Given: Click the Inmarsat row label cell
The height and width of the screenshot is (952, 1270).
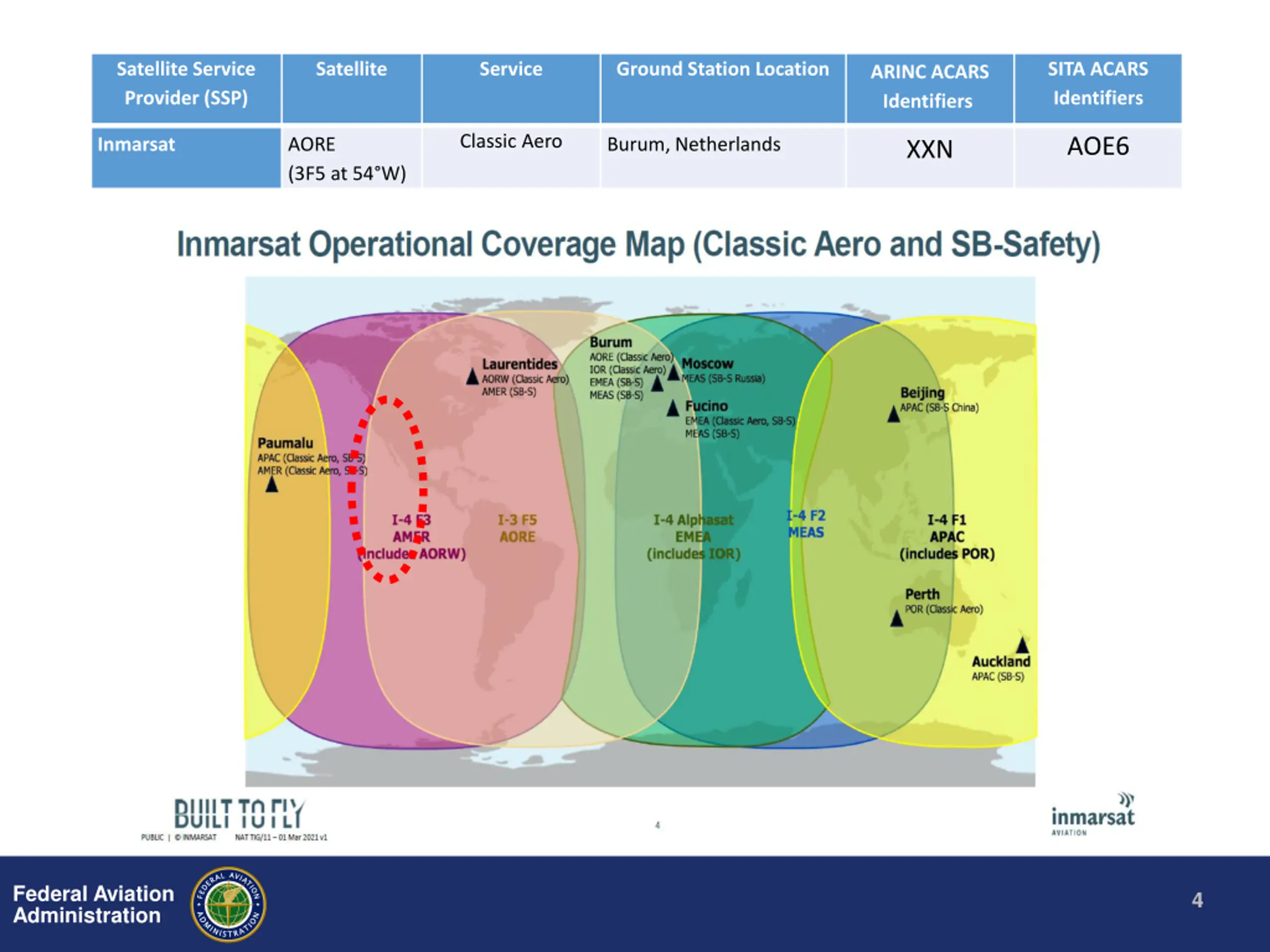Looking at the screenshot, I should pos(186,157).
